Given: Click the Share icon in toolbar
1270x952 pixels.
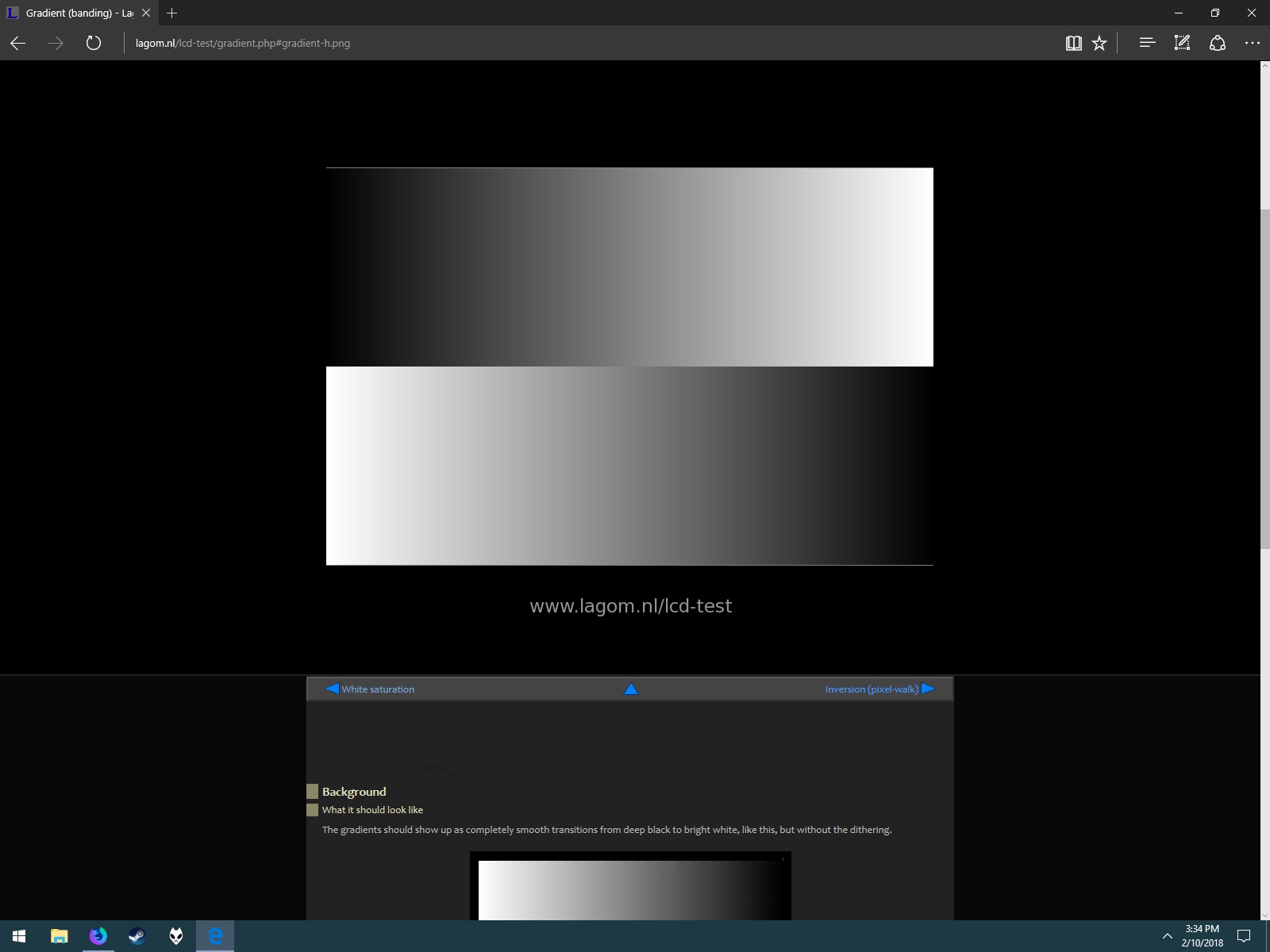Looking at the screenshot, I should click(x=1218, y=43).
